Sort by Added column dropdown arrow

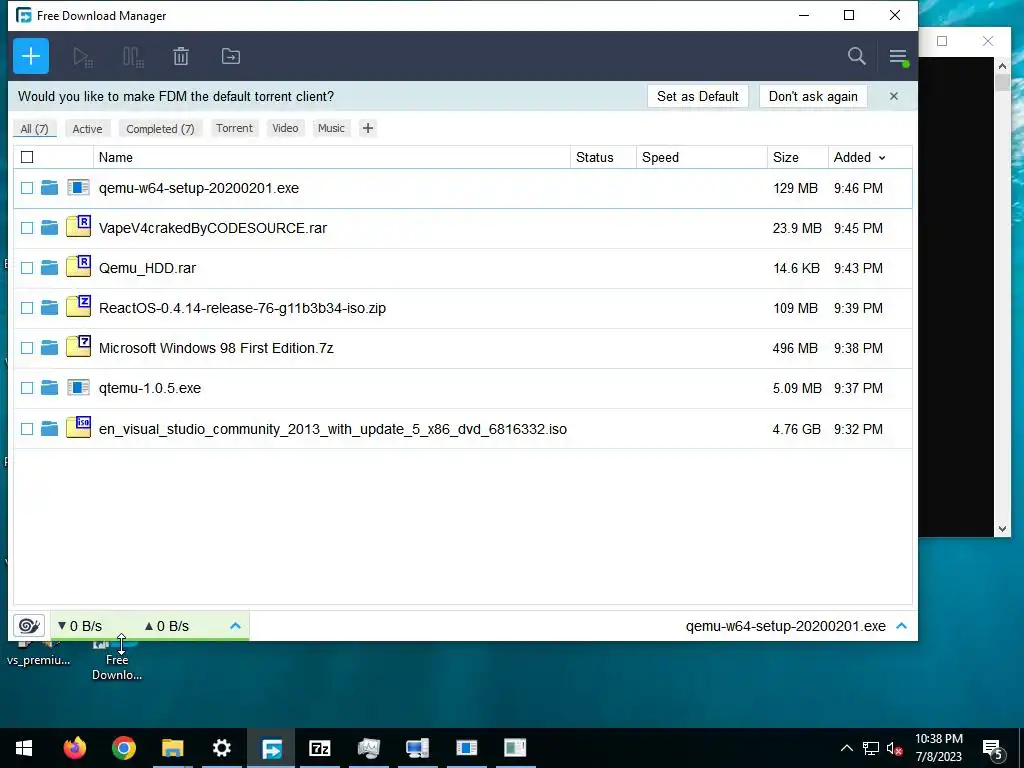(x=882, y=158)
